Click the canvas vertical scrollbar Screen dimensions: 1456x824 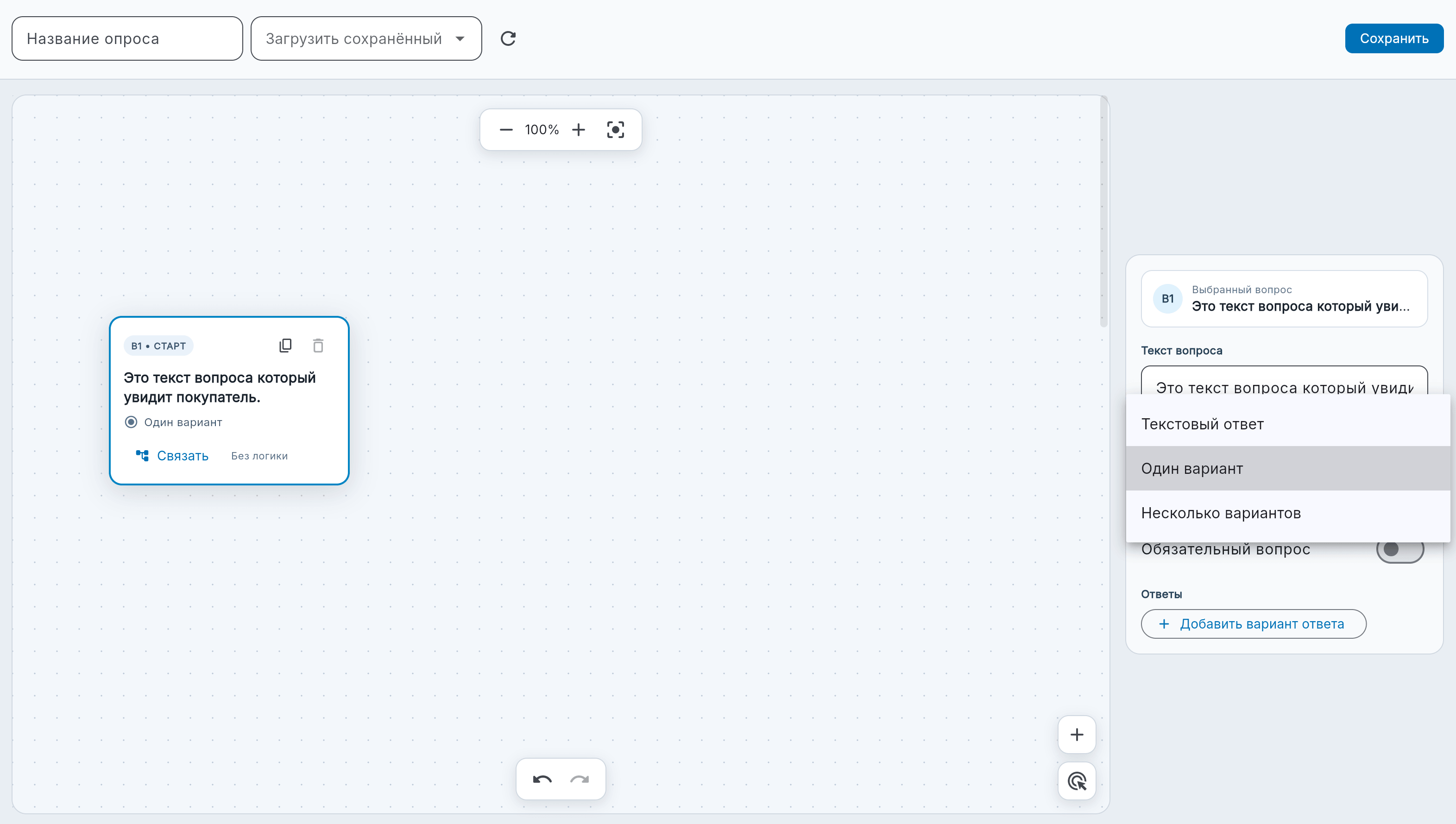[1103, 212]
